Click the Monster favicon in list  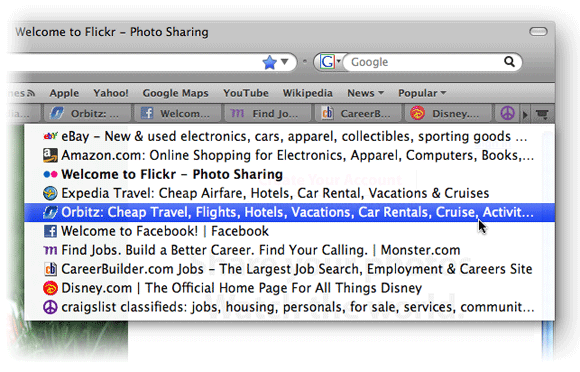click(x=50, y=251)
